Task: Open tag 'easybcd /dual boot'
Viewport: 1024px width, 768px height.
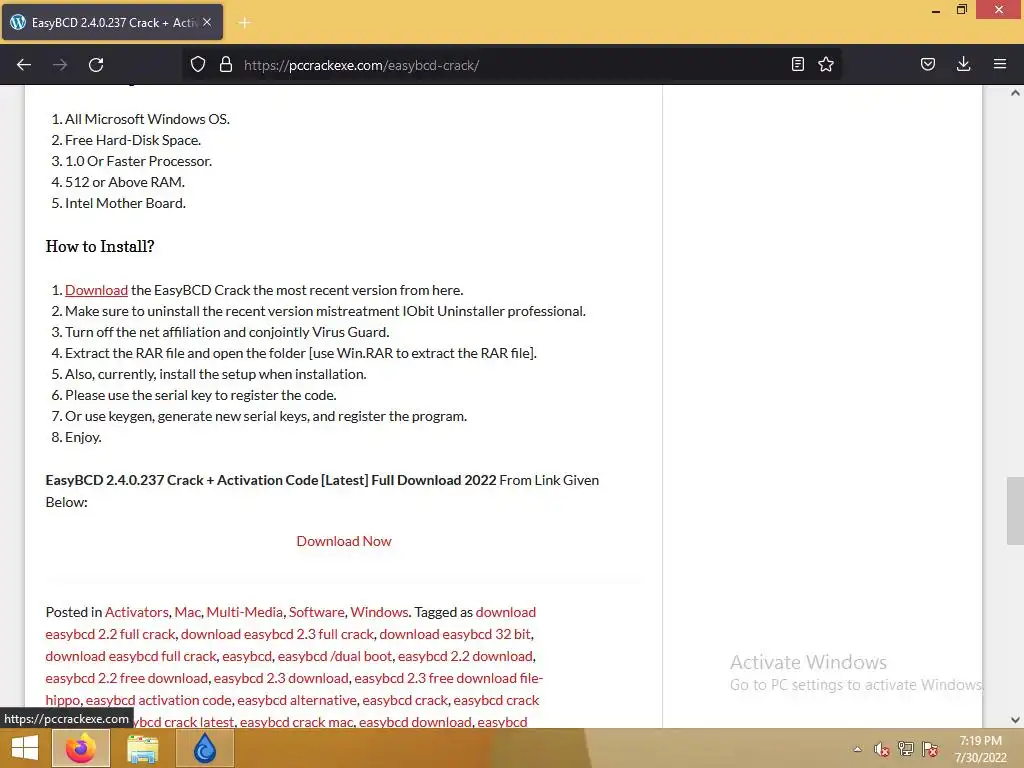Action: (x=334, y=656)
